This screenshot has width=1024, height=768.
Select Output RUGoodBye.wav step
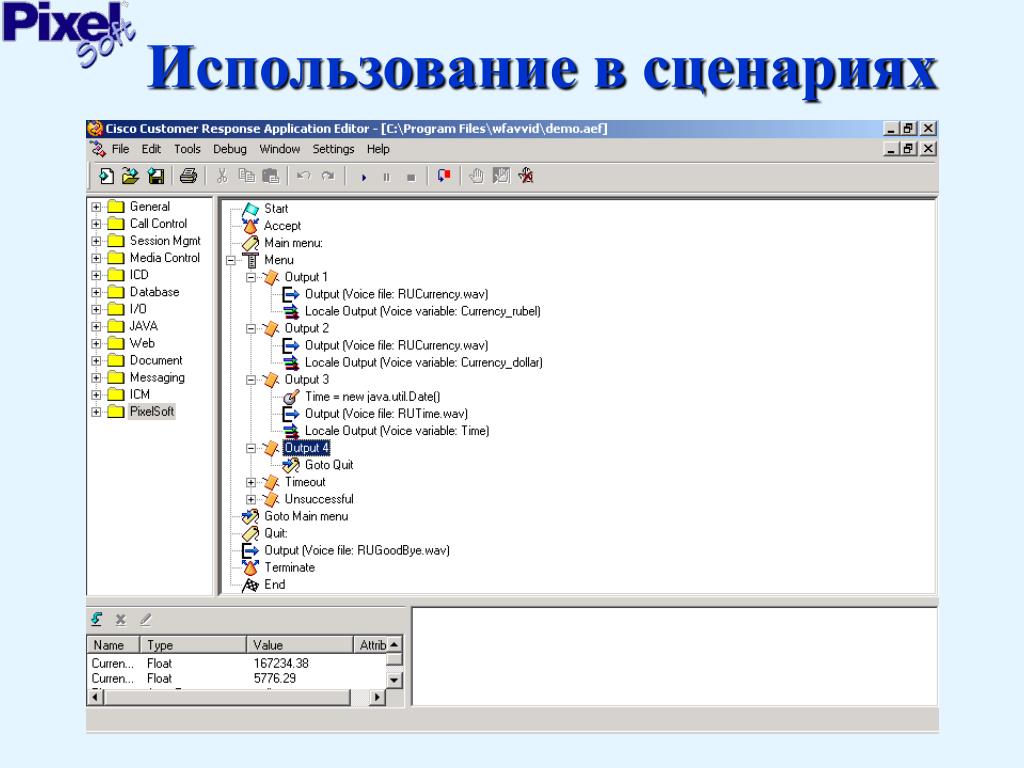pos(357,551)
